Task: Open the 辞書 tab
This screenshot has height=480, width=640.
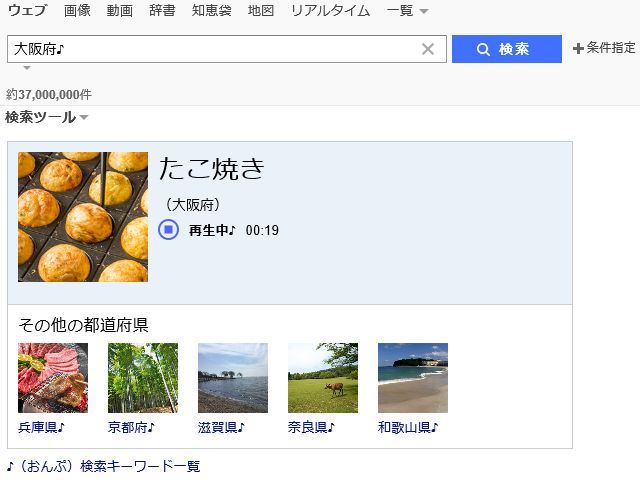Action: click(x=162, y=11)
